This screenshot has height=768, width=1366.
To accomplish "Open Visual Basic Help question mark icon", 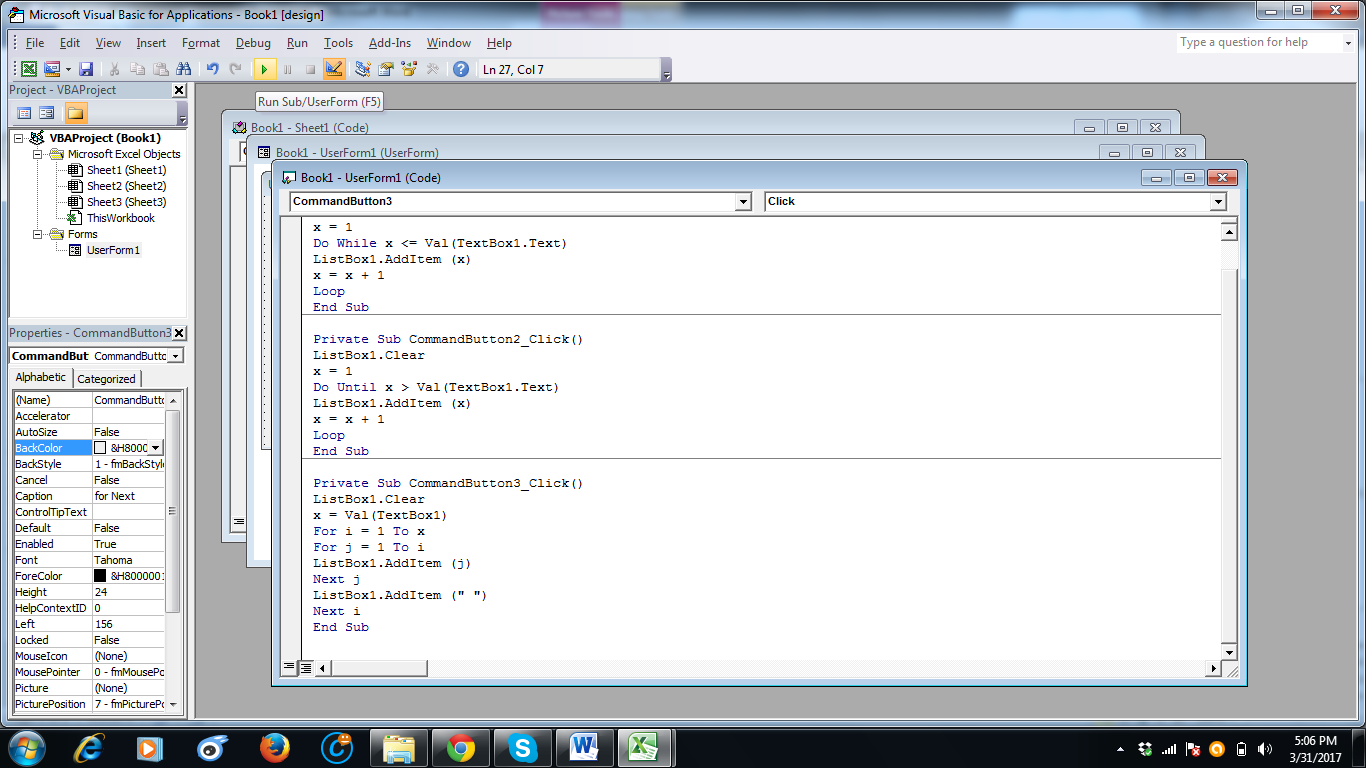I will click(x=461, y=69).
